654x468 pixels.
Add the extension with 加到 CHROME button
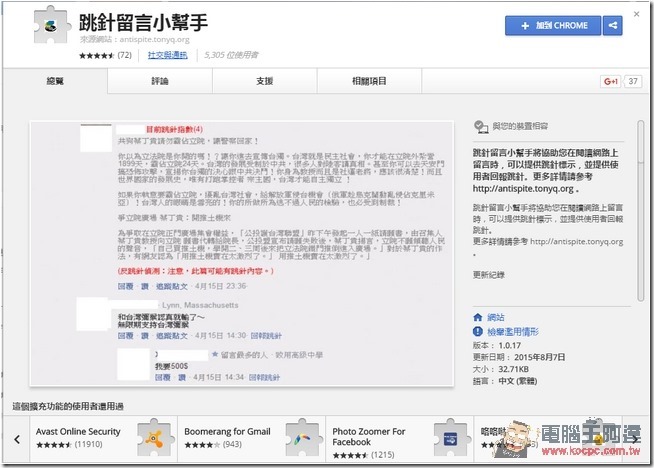553,25
